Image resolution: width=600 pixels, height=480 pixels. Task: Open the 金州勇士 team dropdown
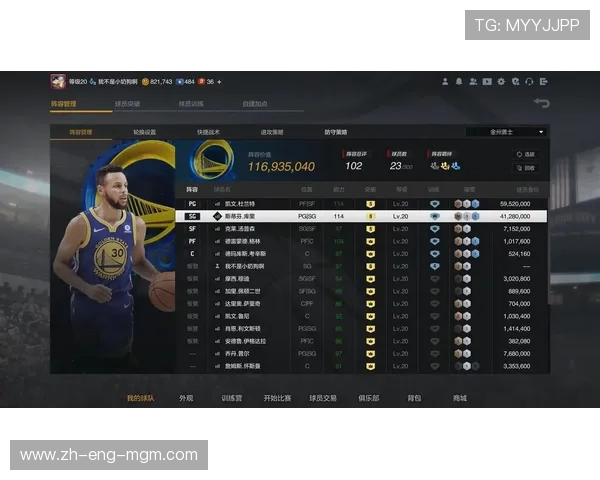(x=506, y=132)
